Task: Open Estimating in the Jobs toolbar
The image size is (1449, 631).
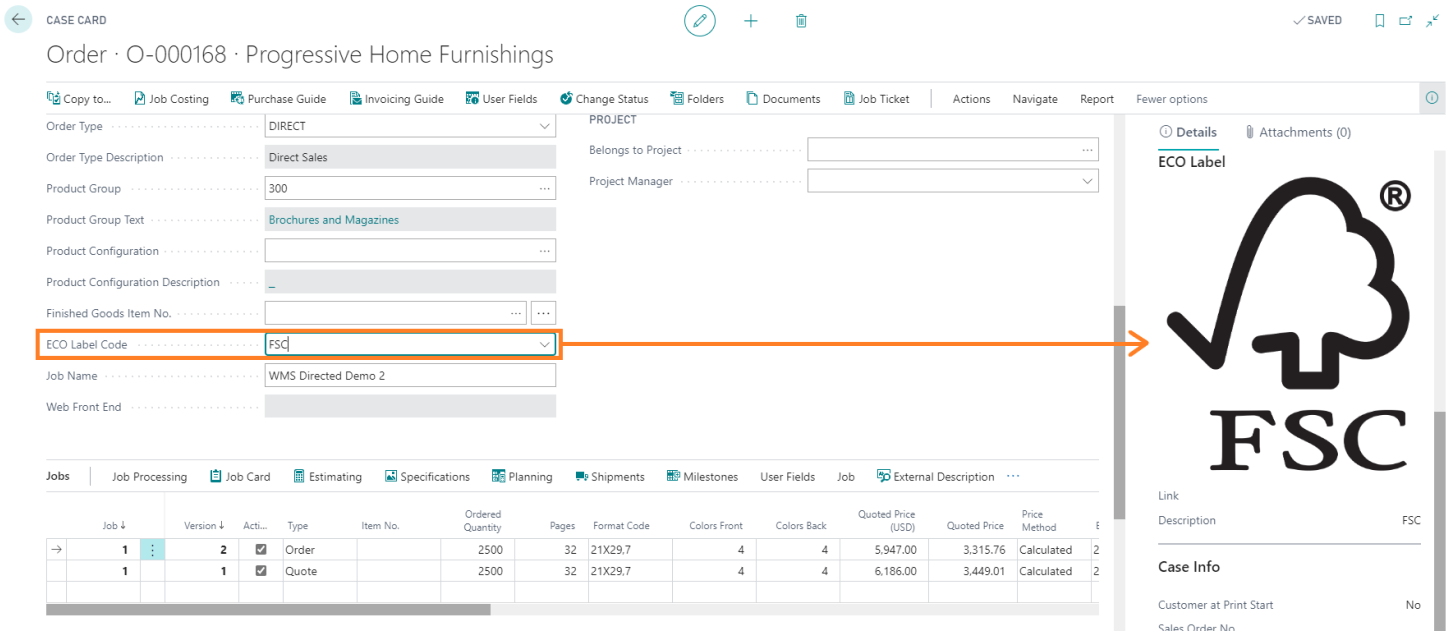Action: 327,476
